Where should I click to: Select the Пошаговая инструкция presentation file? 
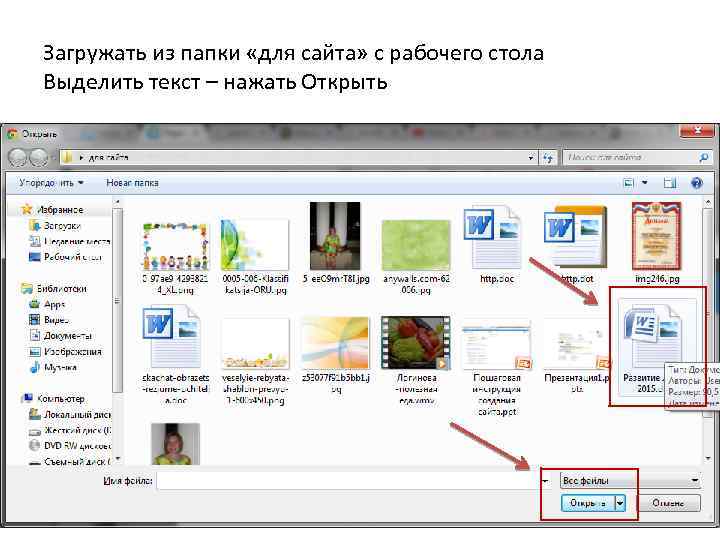pos(496,367)
